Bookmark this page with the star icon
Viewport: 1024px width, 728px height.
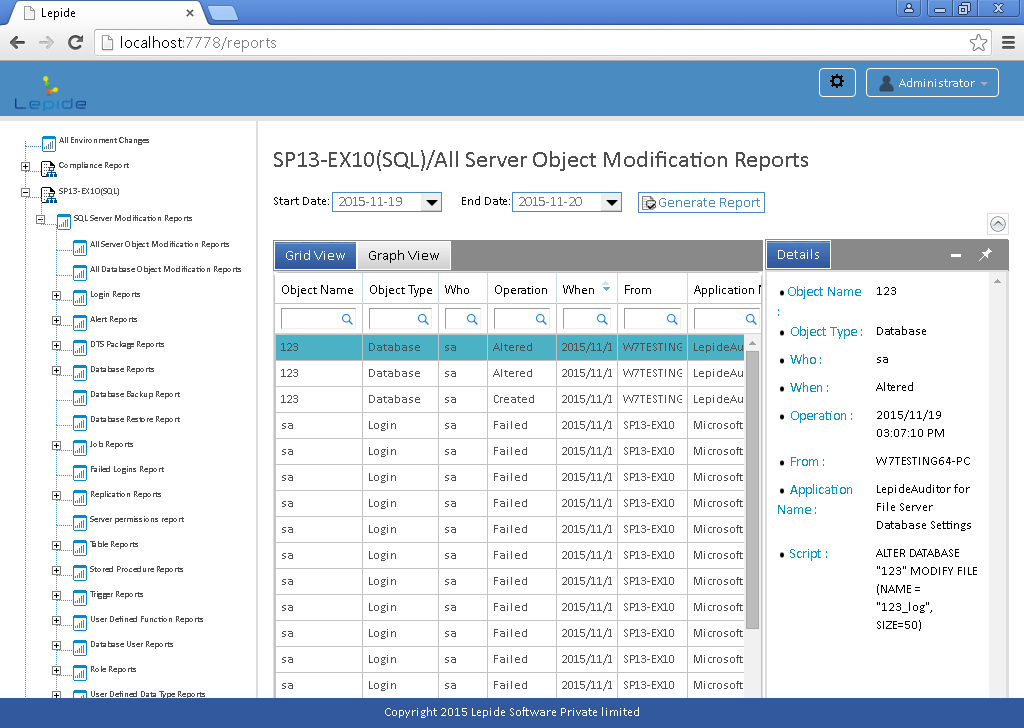tap(978, 42)
